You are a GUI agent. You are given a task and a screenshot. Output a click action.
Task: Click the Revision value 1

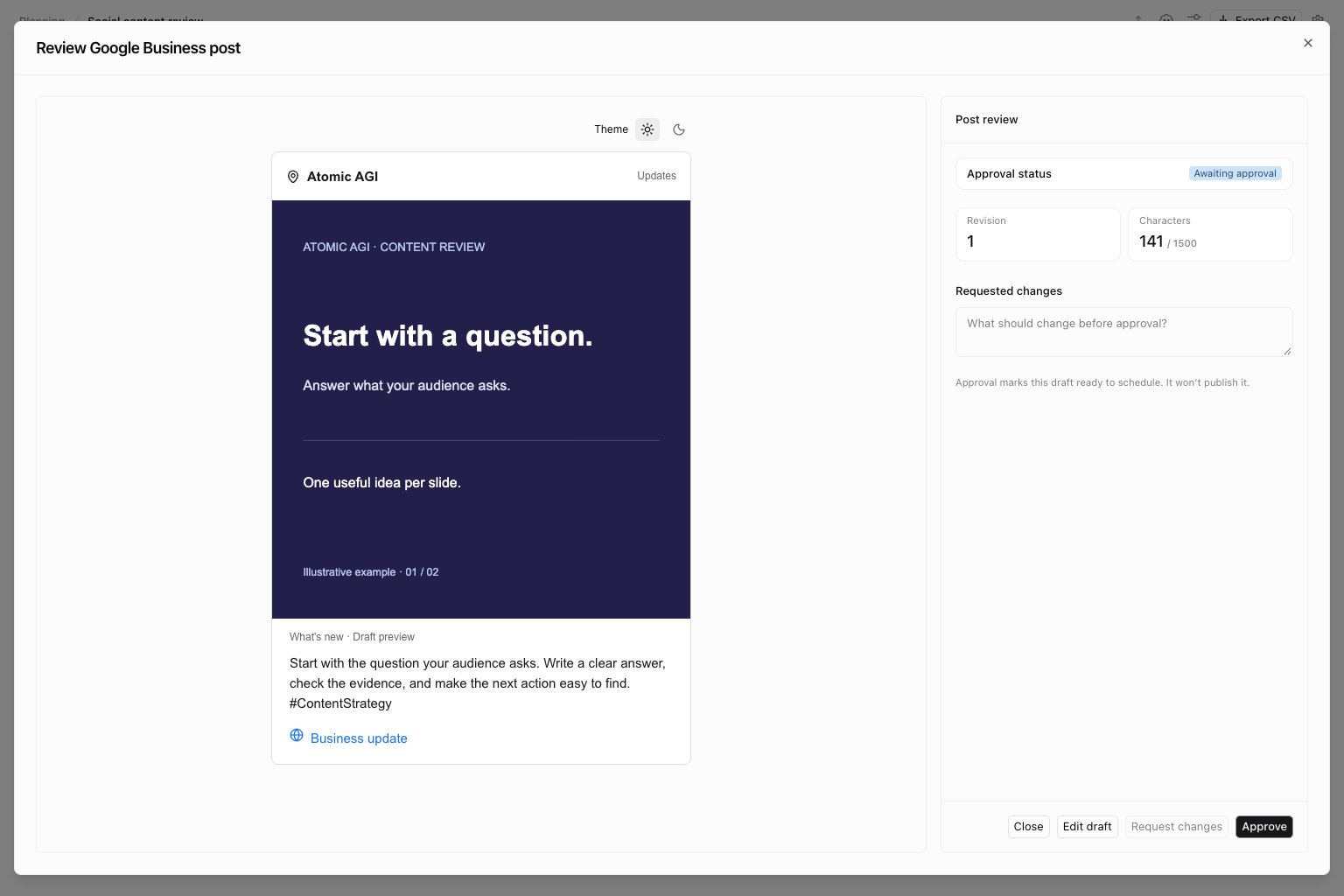click(970, 241)
